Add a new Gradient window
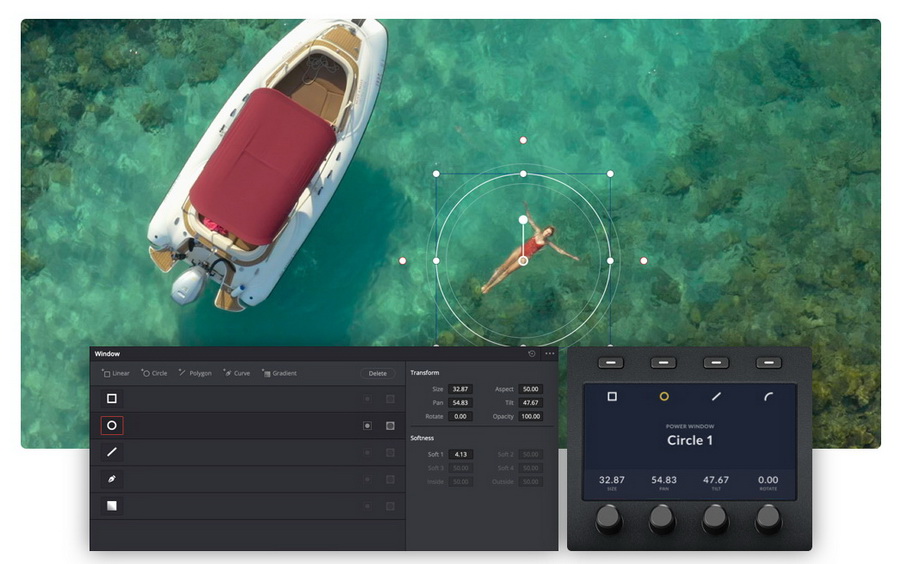Viewport: 900px width, 564px height. [x=279, y=373]
